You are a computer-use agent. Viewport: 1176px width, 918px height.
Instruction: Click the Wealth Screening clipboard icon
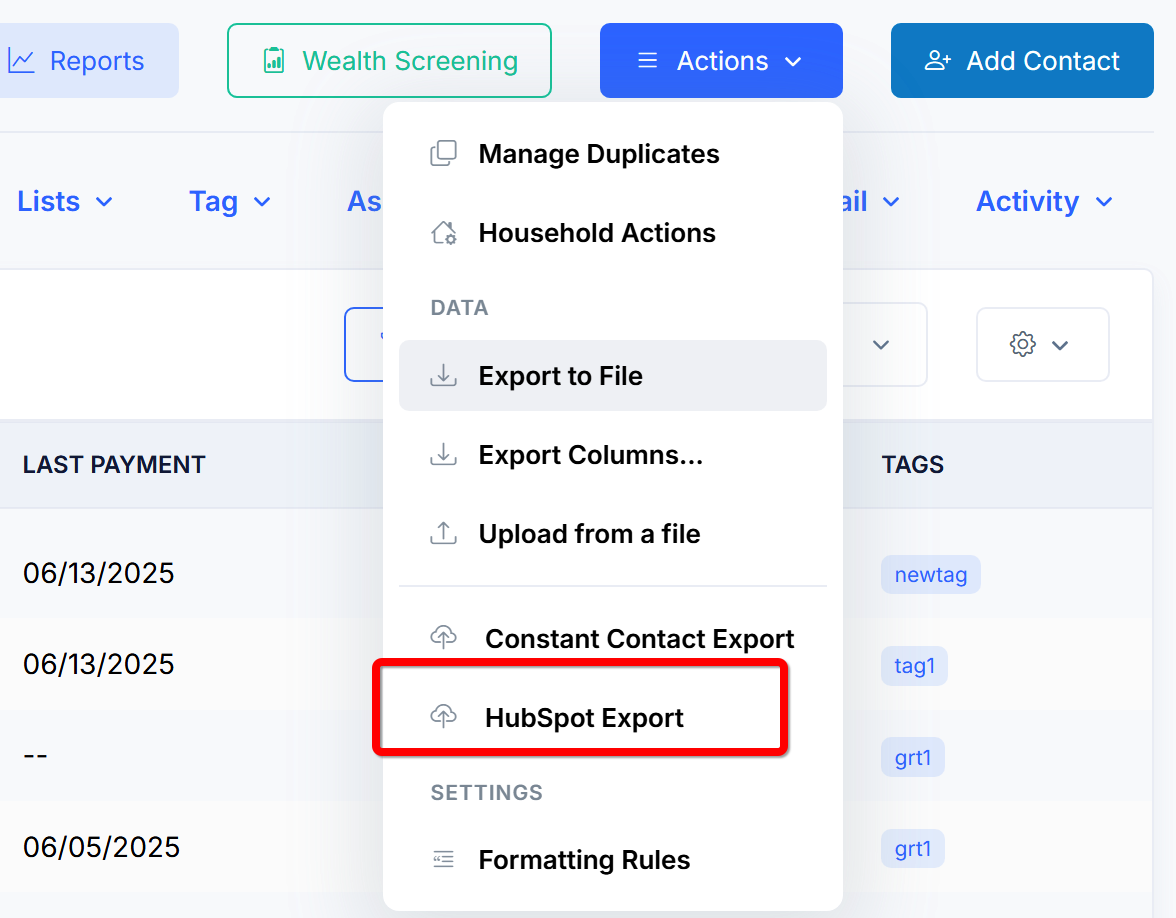pyautogui.click(x=274, y=61)
